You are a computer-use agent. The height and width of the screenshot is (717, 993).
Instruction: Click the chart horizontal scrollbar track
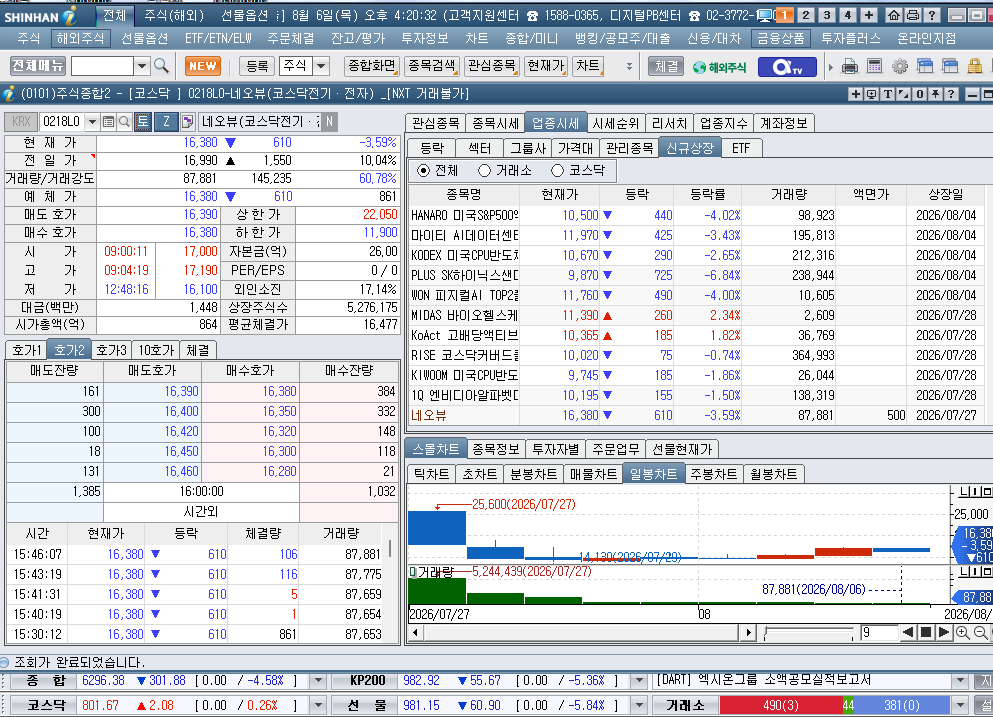pos(579,632)
